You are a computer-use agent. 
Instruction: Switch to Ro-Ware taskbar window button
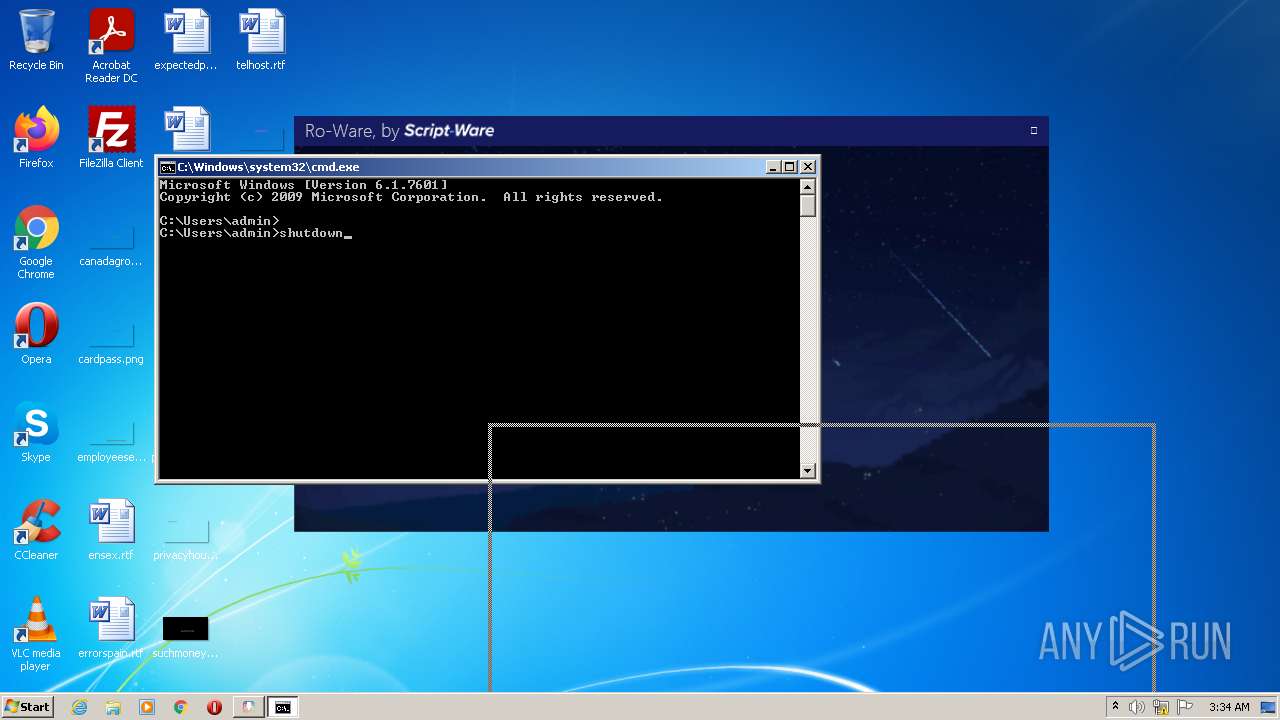coord(248,707)
